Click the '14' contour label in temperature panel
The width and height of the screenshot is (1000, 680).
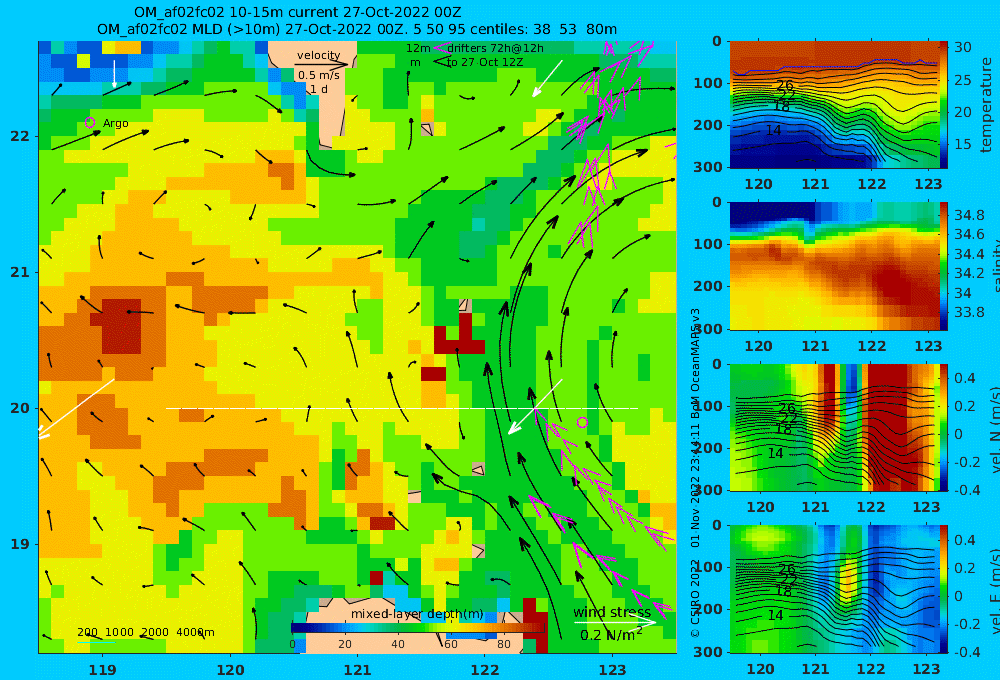point(773,130)
